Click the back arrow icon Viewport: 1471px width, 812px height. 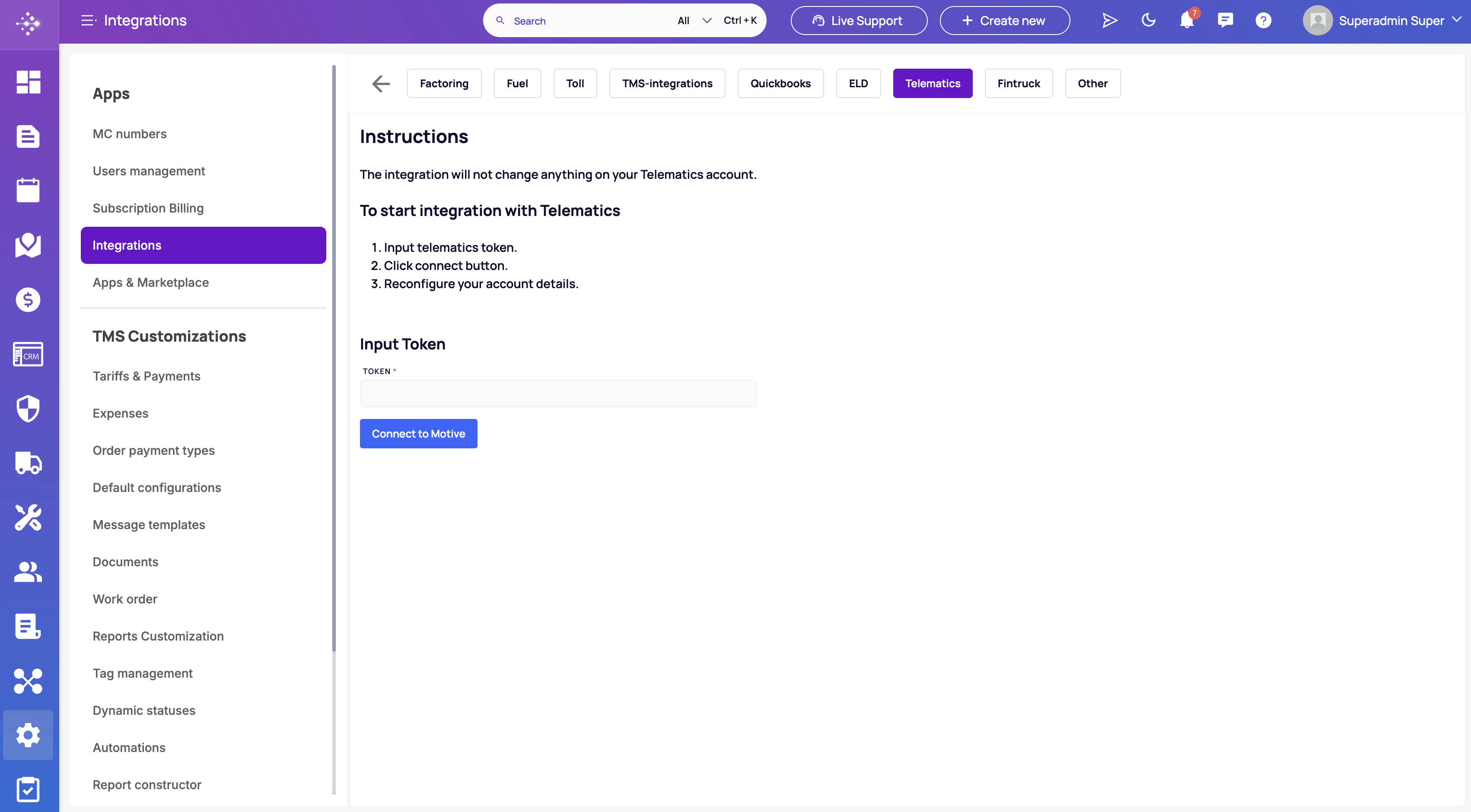click(381, 83)
